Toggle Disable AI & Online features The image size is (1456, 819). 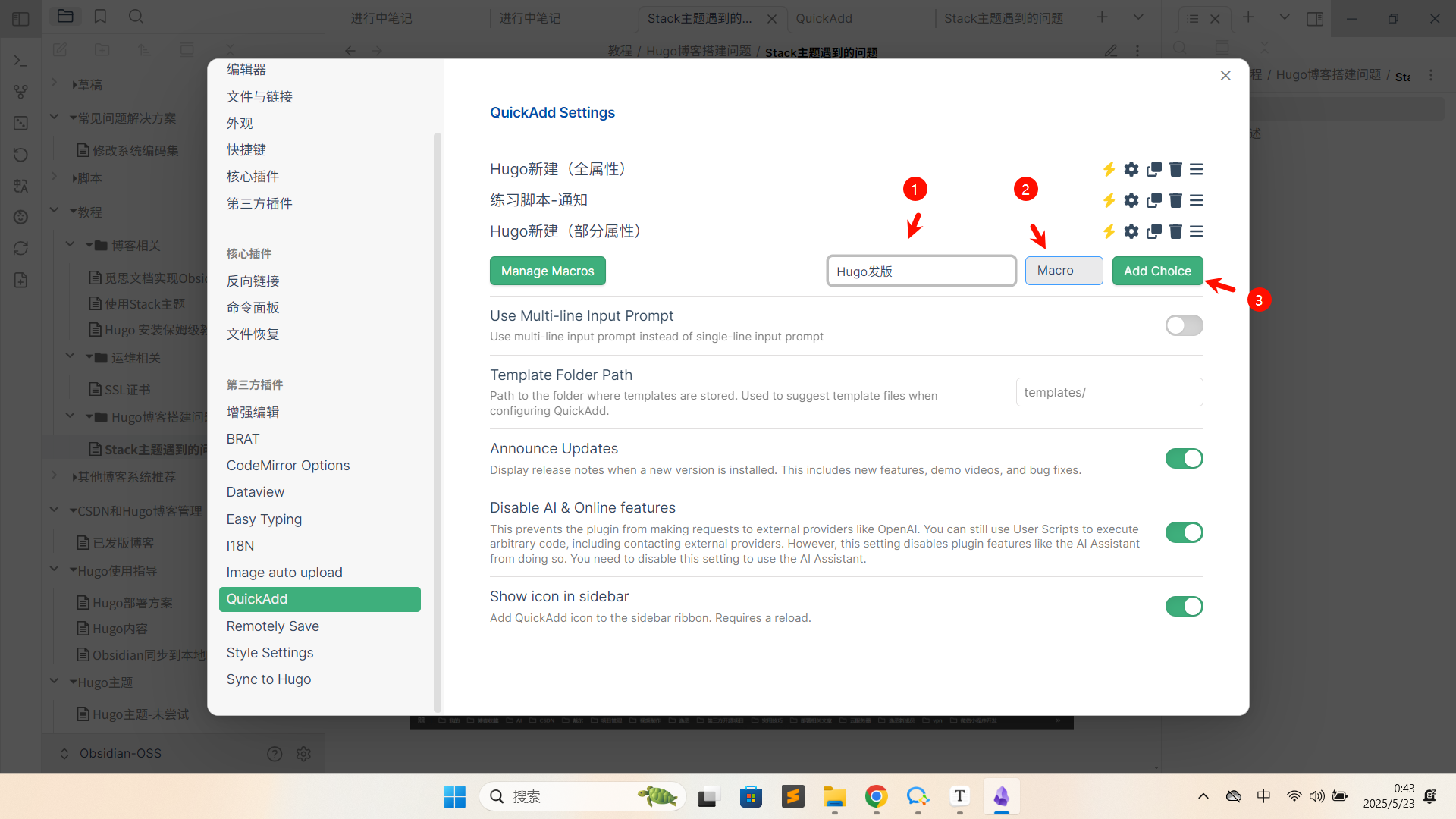tap(1184, 532)
